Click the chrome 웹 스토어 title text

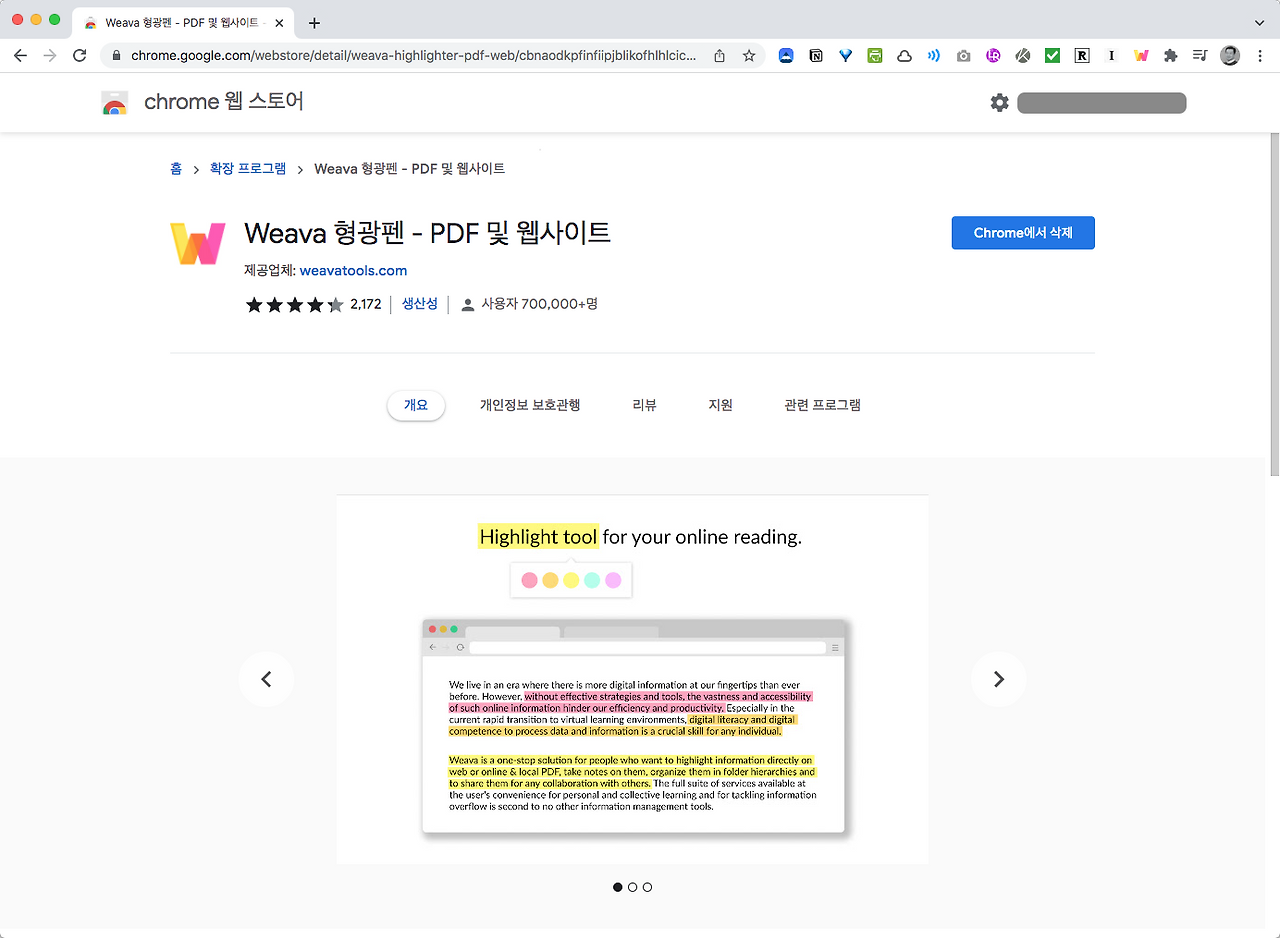tap(224, 102)
